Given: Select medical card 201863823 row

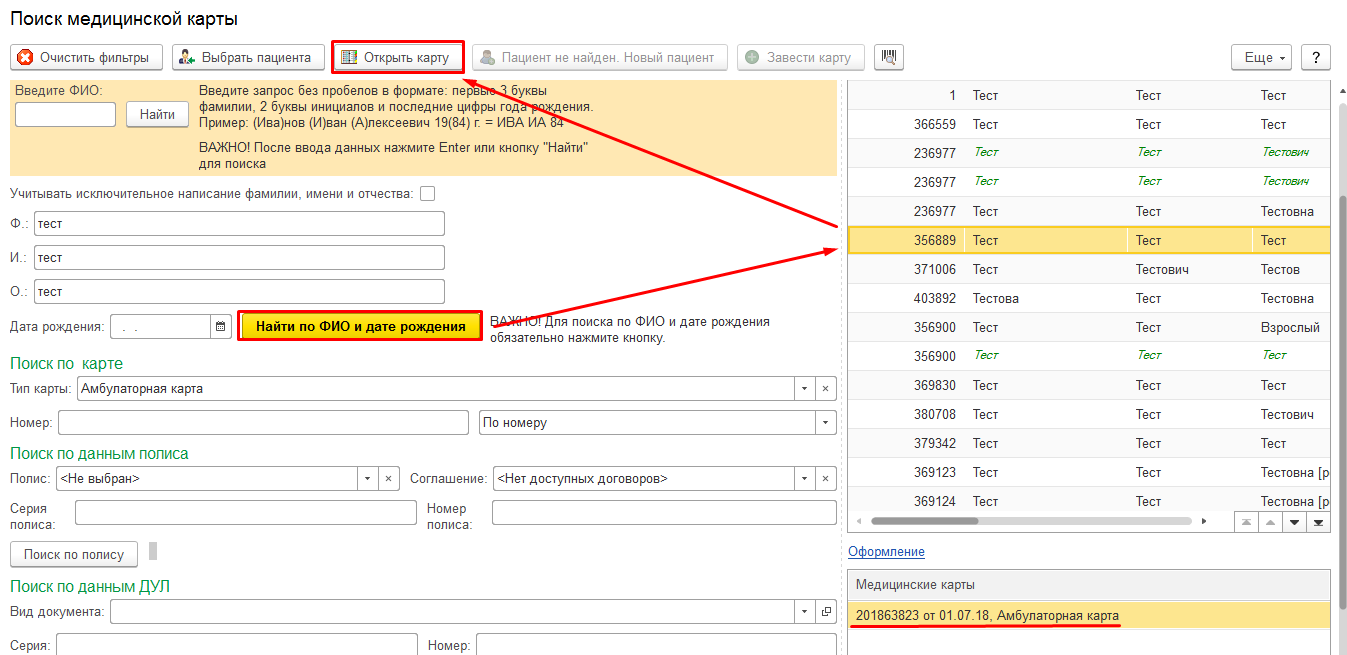Looking at the screenshot, I should coord(987,615).
